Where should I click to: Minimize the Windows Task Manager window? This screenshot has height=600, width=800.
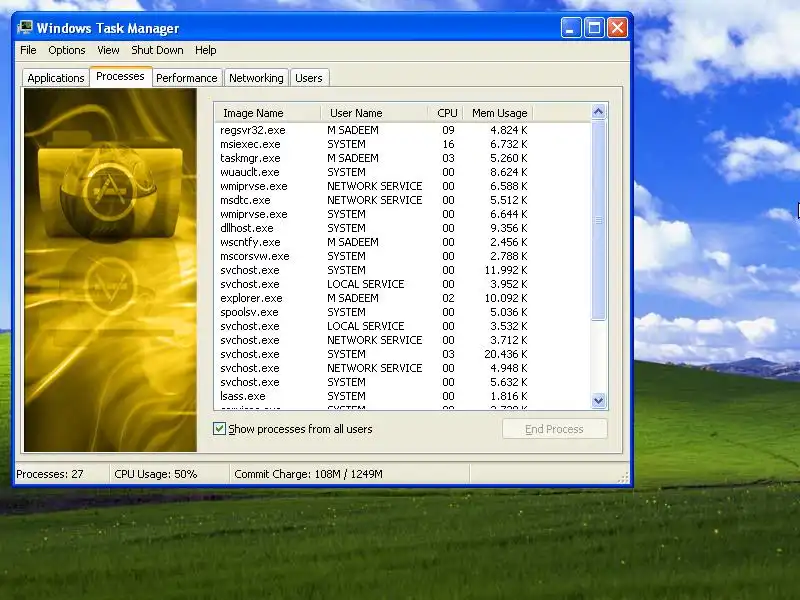(x=571, y=28)
